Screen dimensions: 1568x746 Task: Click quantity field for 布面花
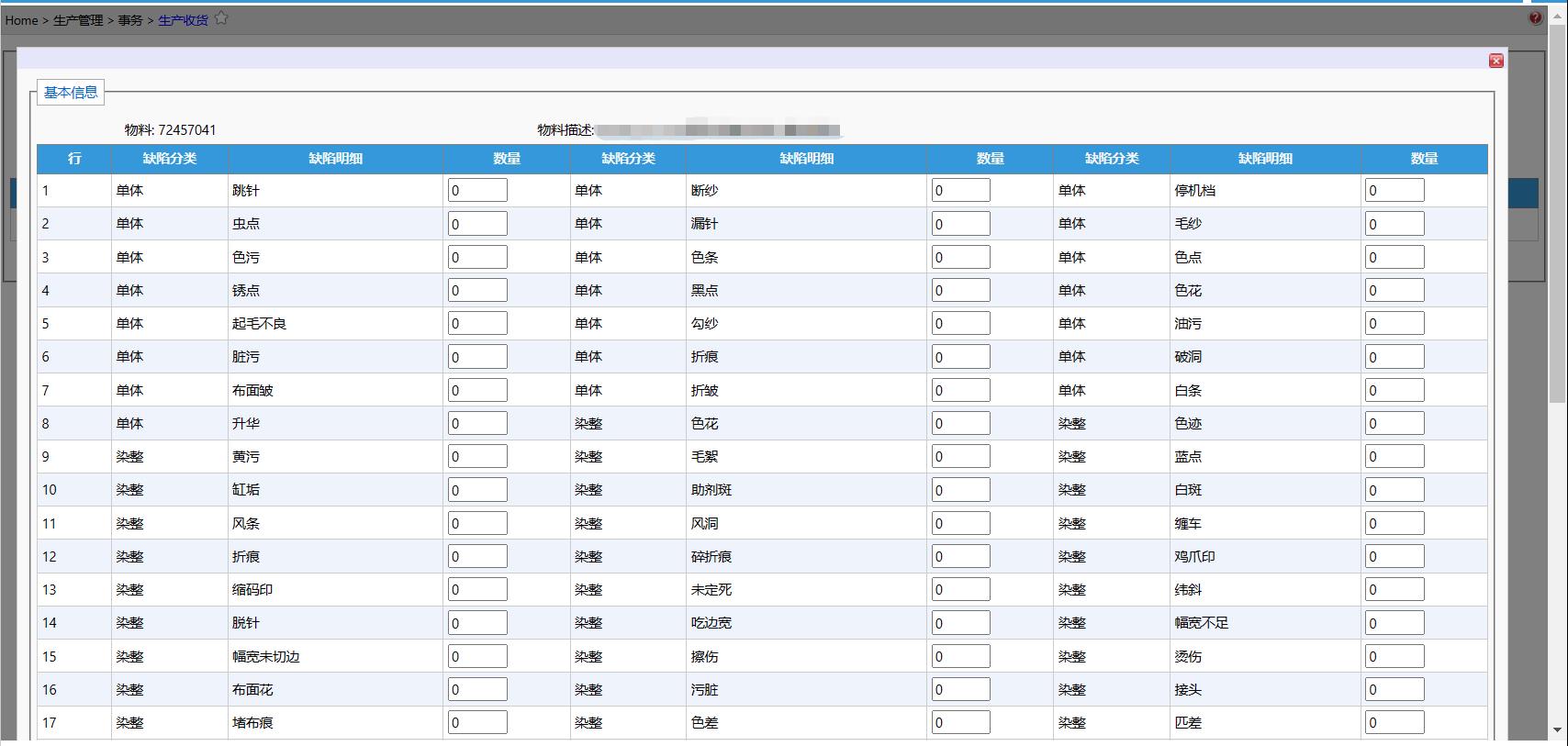(x=477, y=689)
